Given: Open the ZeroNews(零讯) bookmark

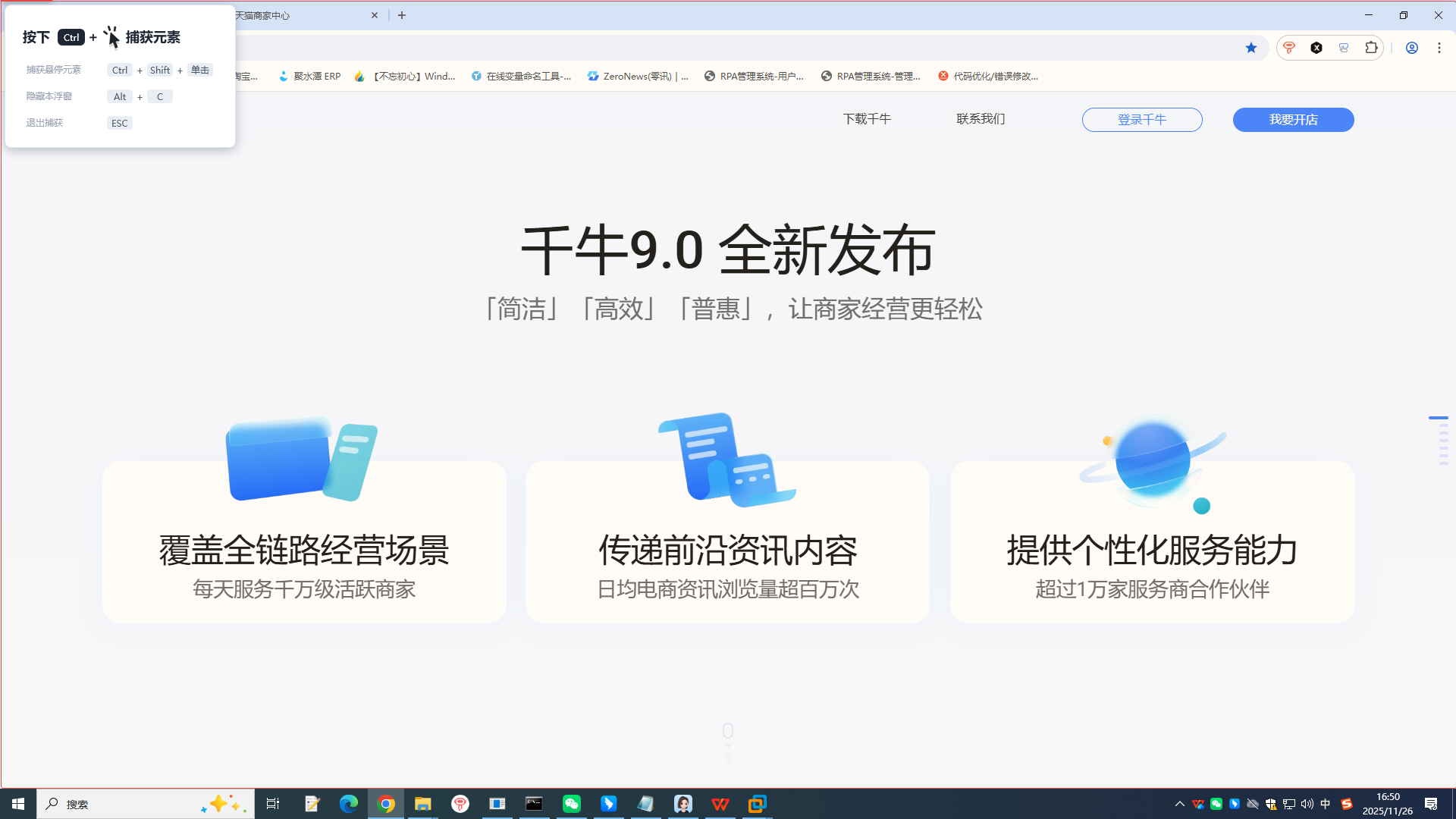Looking at the screenshot, I should pos(638,76).
